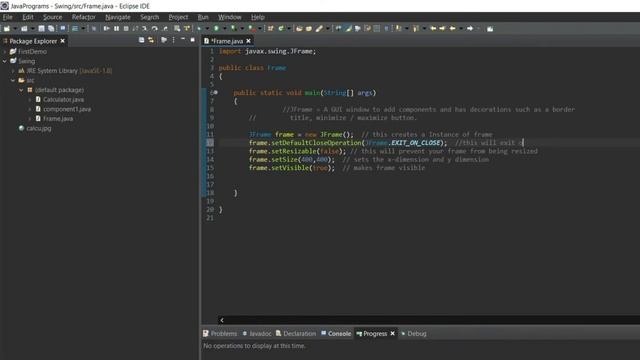This screenshot has width=640, height=360.
Task: Collapse the Swing project node
Action: [4, 61]
